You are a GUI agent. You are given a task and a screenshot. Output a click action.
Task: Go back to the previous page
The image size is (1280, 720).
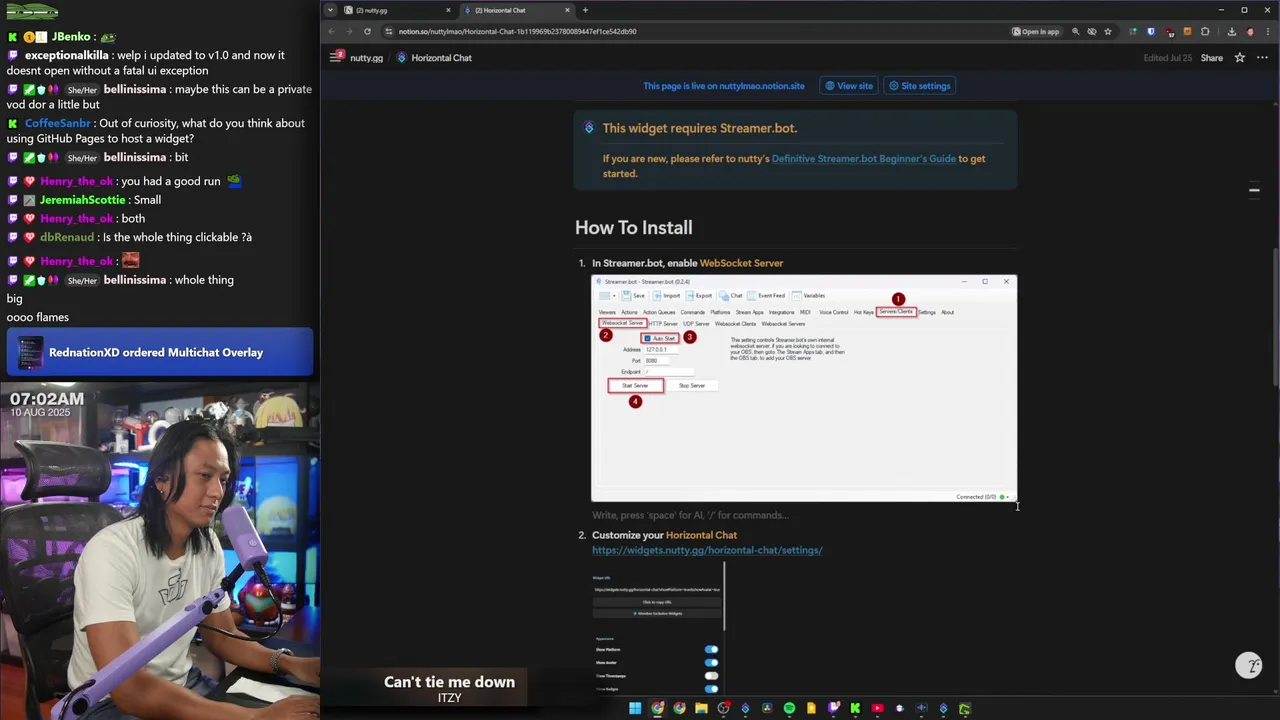click(x=331, y=31)
